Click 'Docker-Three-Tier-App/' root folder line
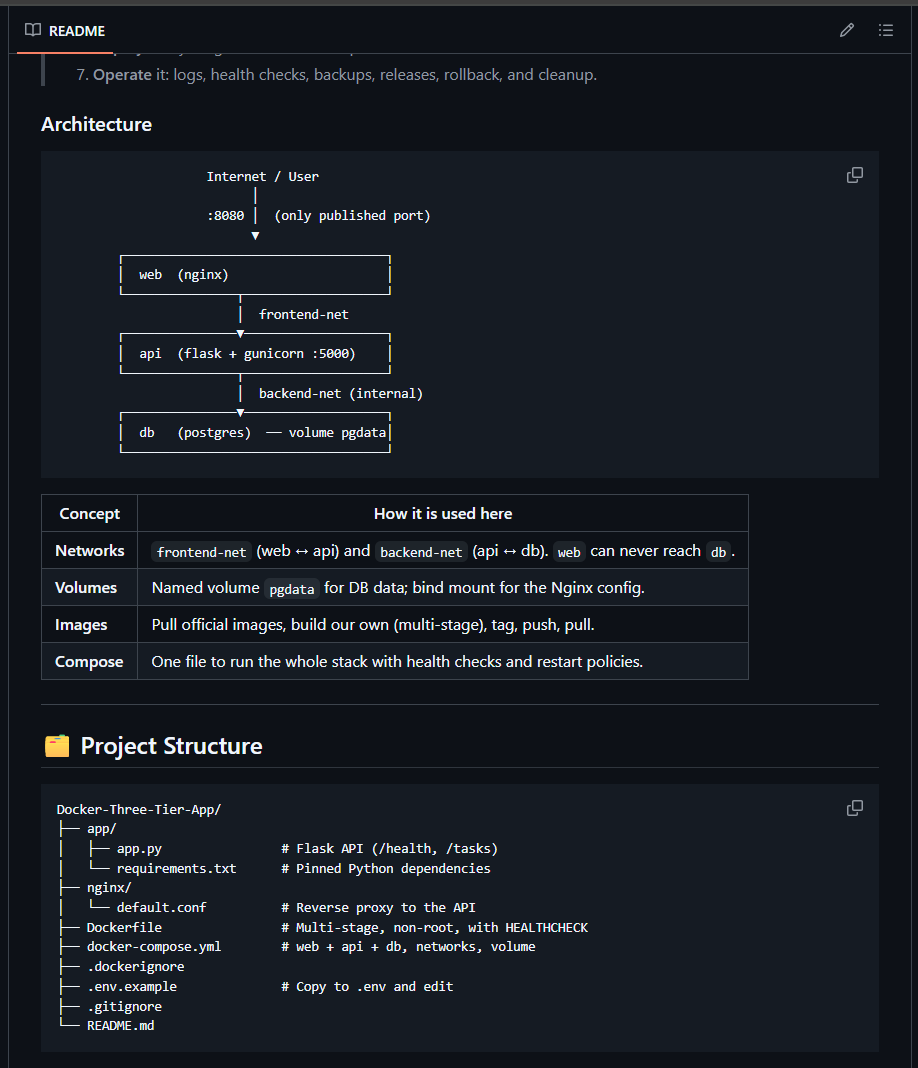918x1068 pixels. pos(139,809)
